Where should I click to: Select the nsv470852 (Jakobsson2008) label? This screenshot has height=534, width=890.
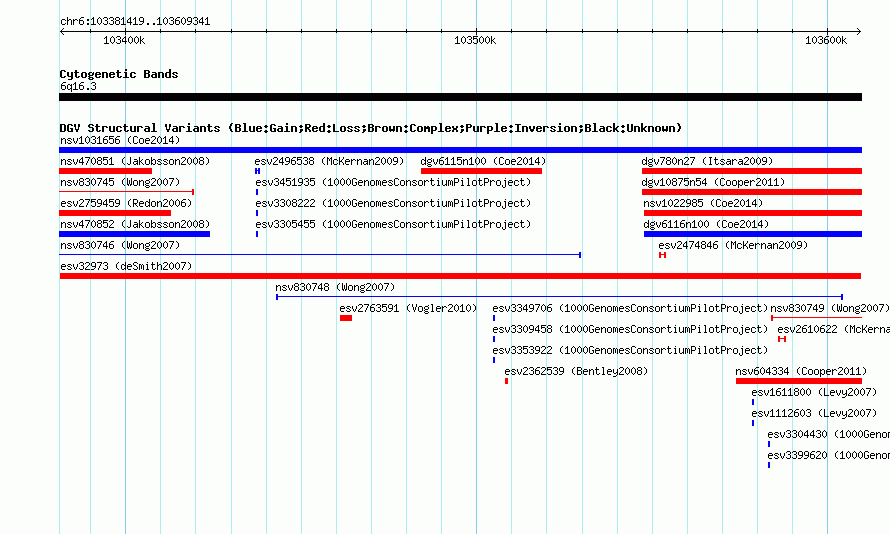pos(135,224)
